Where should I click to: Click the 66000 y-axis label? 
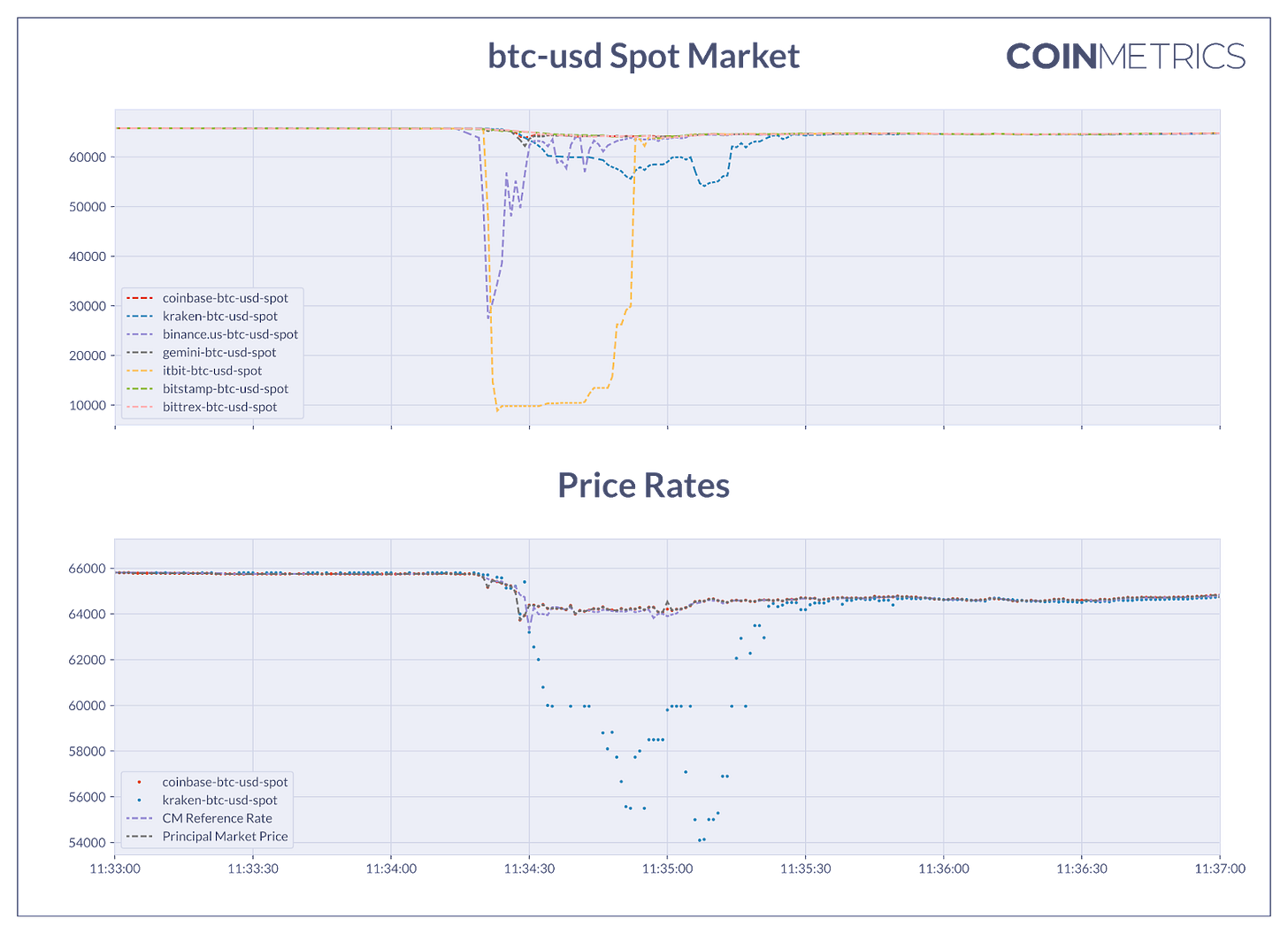pos(87,569)
